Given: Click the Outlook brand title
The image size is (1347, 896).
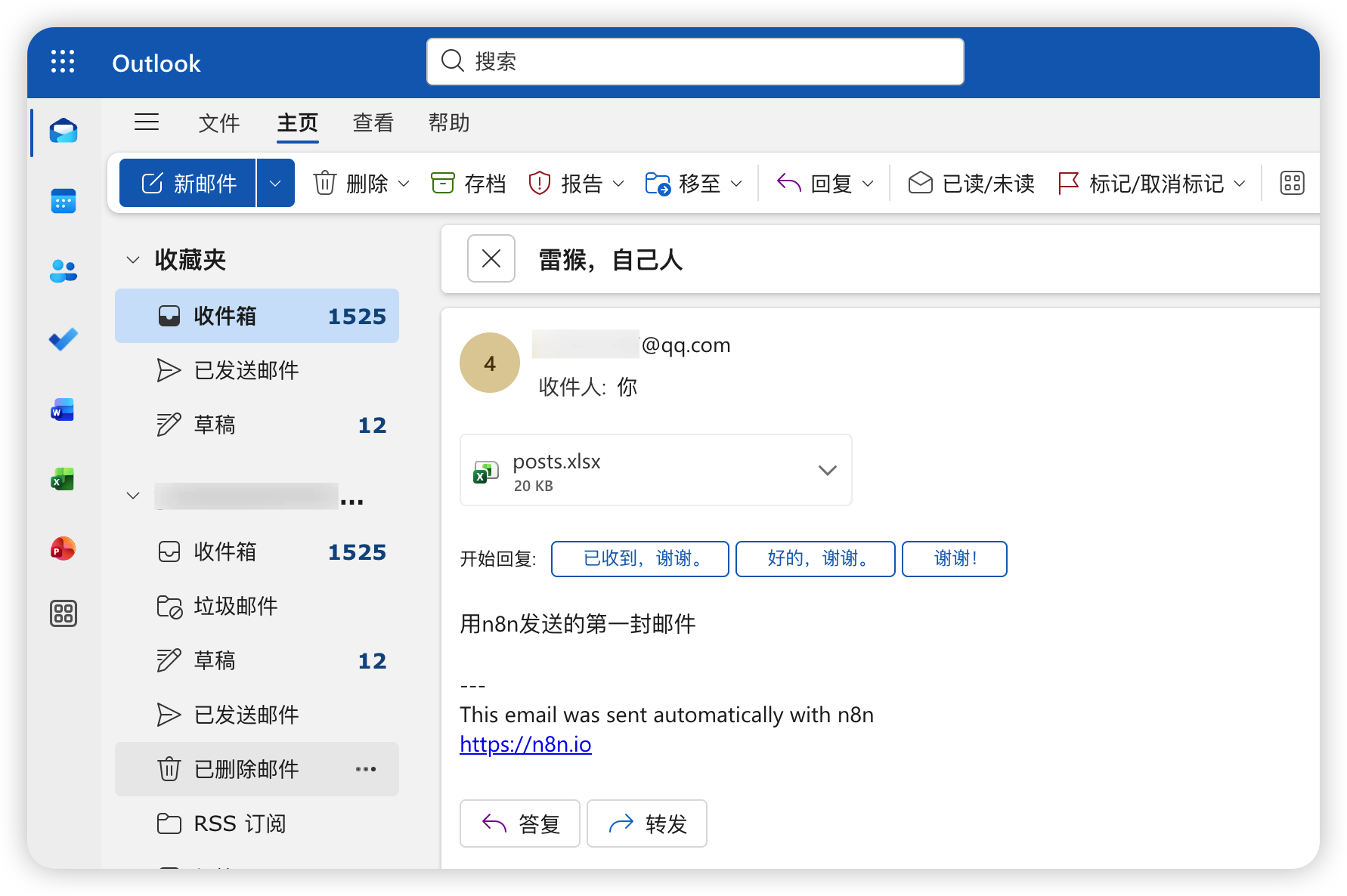Looking at the screenshot, I should 156,63.
